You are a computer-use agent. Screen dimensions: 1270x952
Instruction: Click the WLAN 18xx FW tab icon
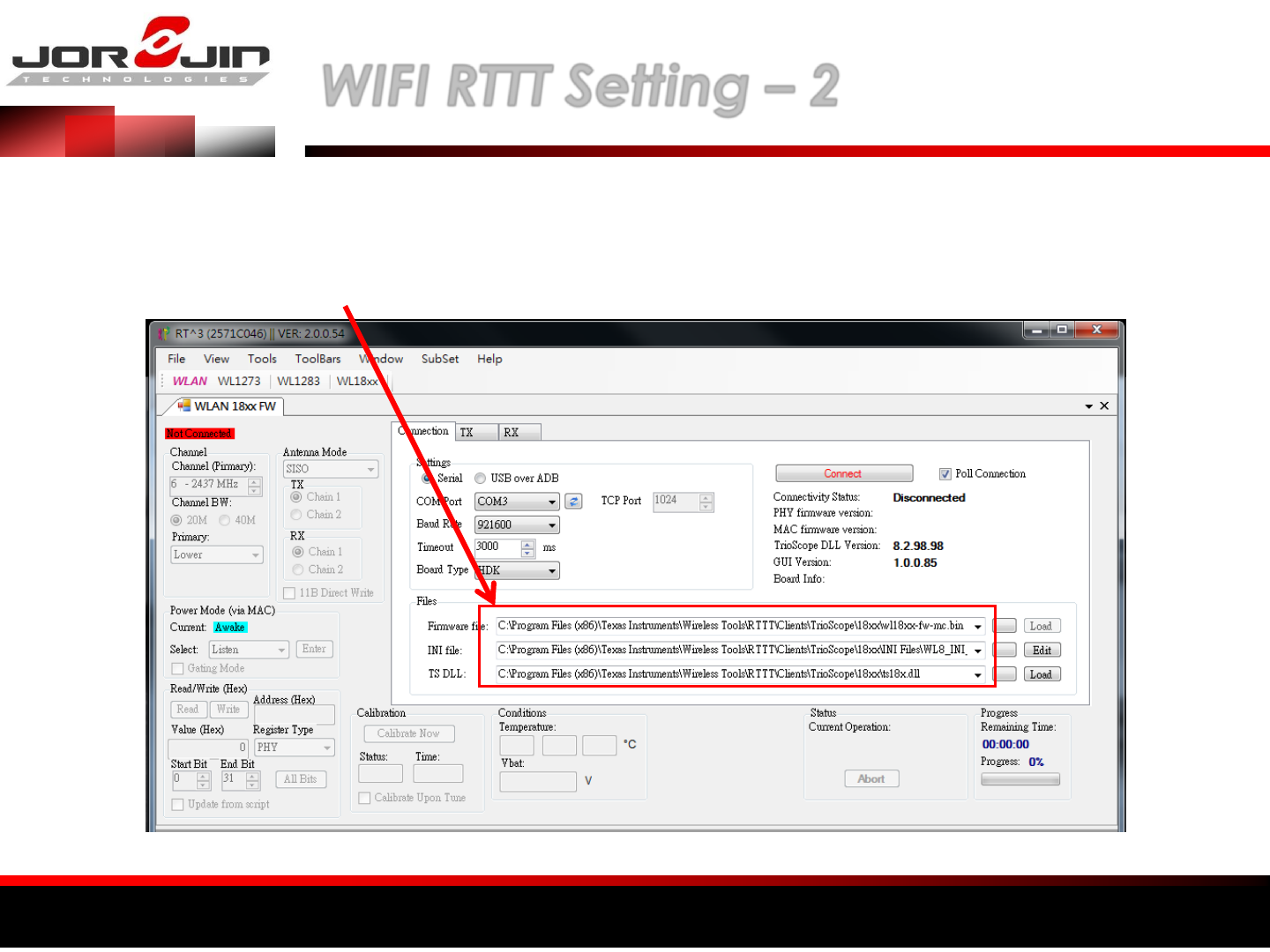184,405
